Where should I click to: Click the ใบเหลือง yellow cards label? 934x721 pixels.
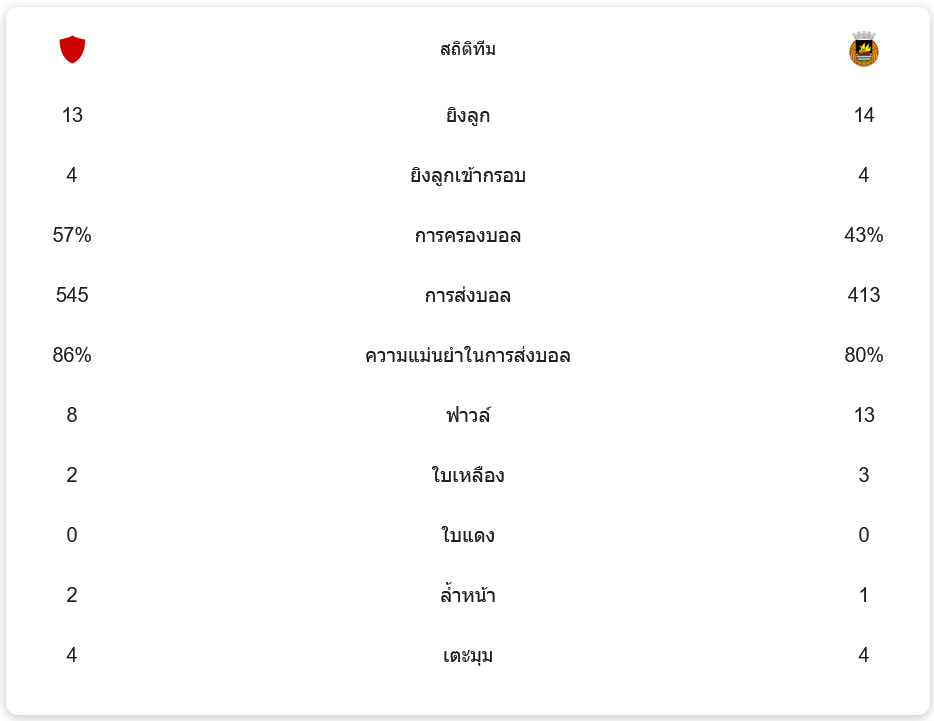(468, 476)
